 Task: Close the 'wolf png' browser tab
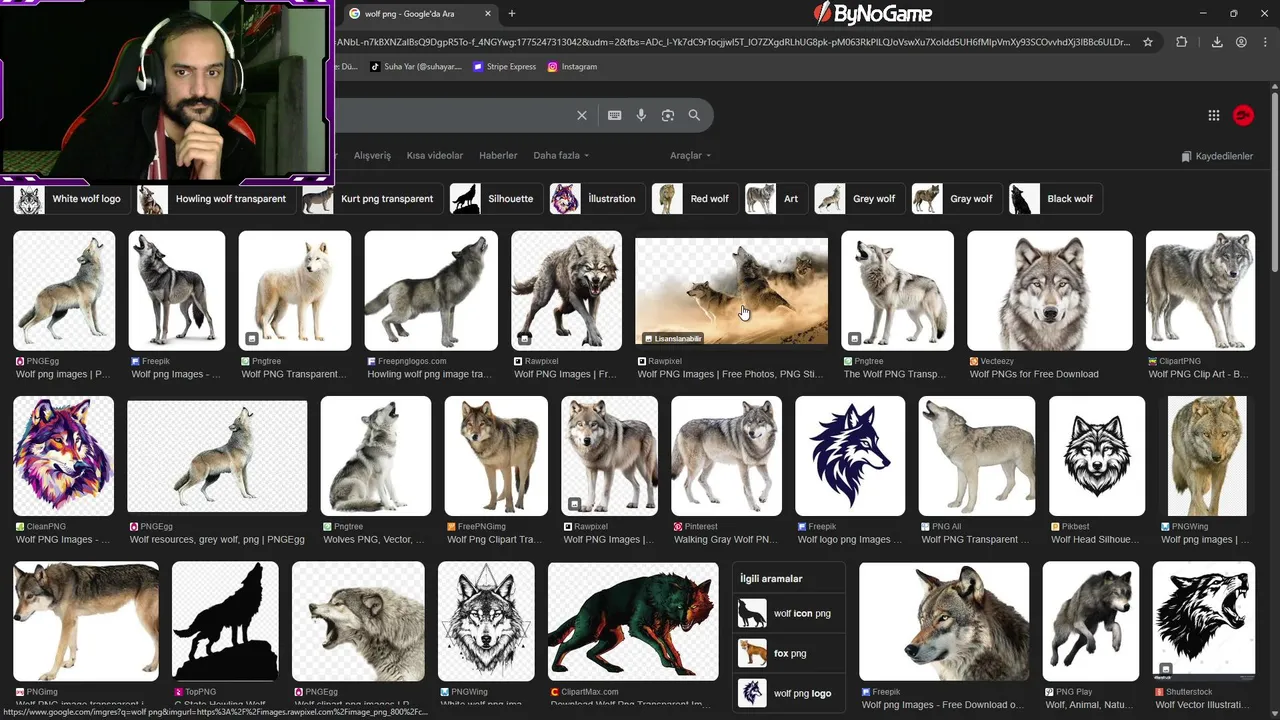tap(488, 14)
